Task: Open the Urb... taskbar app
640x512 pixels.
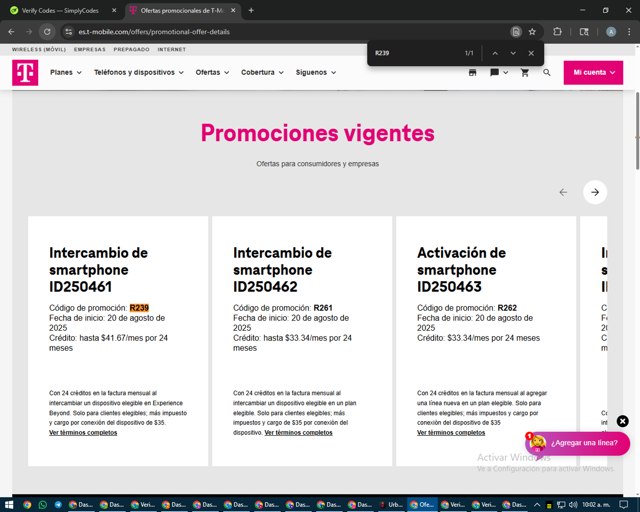Action: (x=391, y=505)
